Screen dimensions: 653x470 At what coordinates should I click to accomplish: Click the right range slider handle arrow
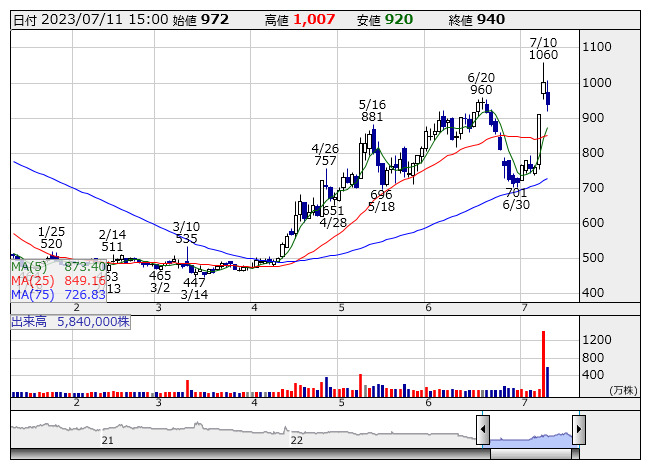(x=579, y=429)
